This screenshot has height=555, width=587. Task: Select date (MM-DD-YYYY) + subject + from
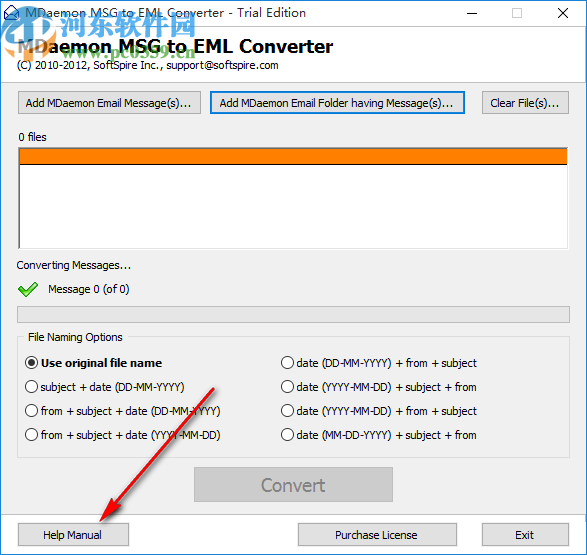point(378,435)
